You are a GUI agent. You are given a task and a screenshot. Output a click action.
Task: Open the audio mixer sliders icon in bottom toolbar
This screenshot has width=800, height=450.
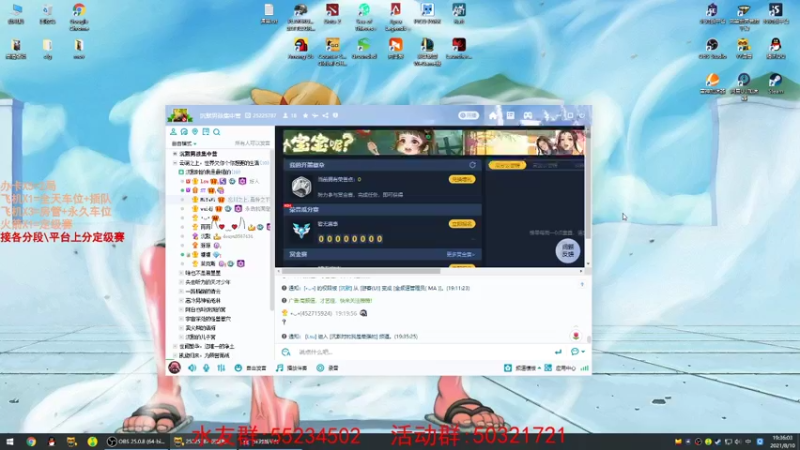click(221, 368)
